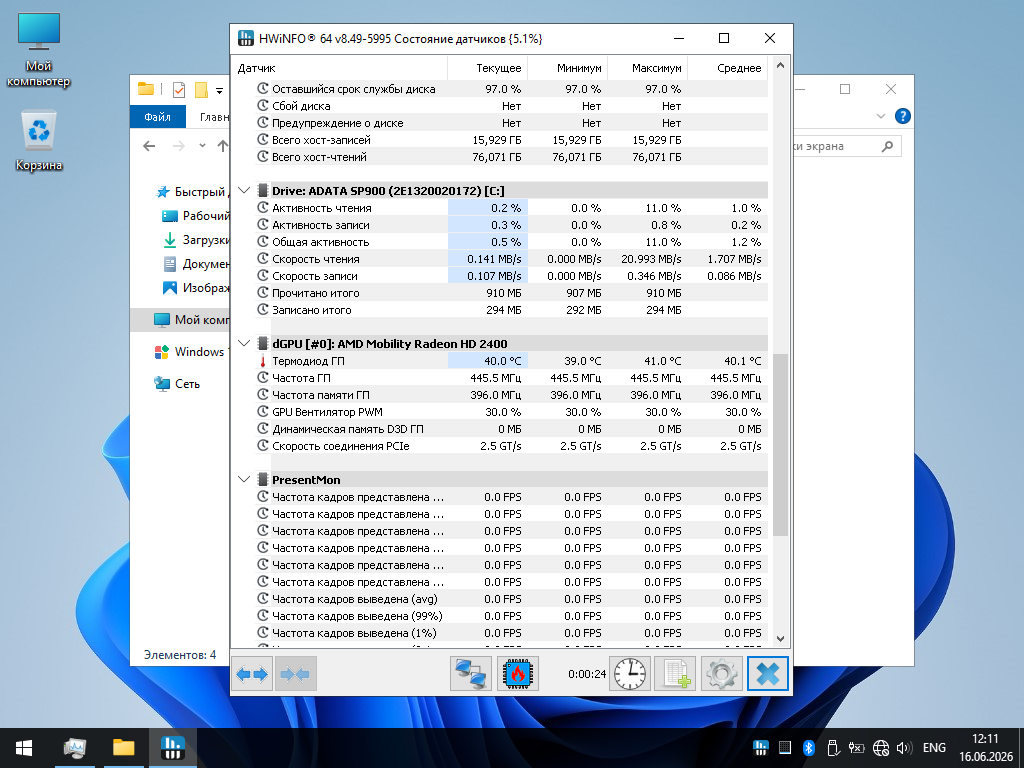Screen dimensions: 1024x768
Task: Click the volume speaker tray icon
Action: (x=904, y=748)
